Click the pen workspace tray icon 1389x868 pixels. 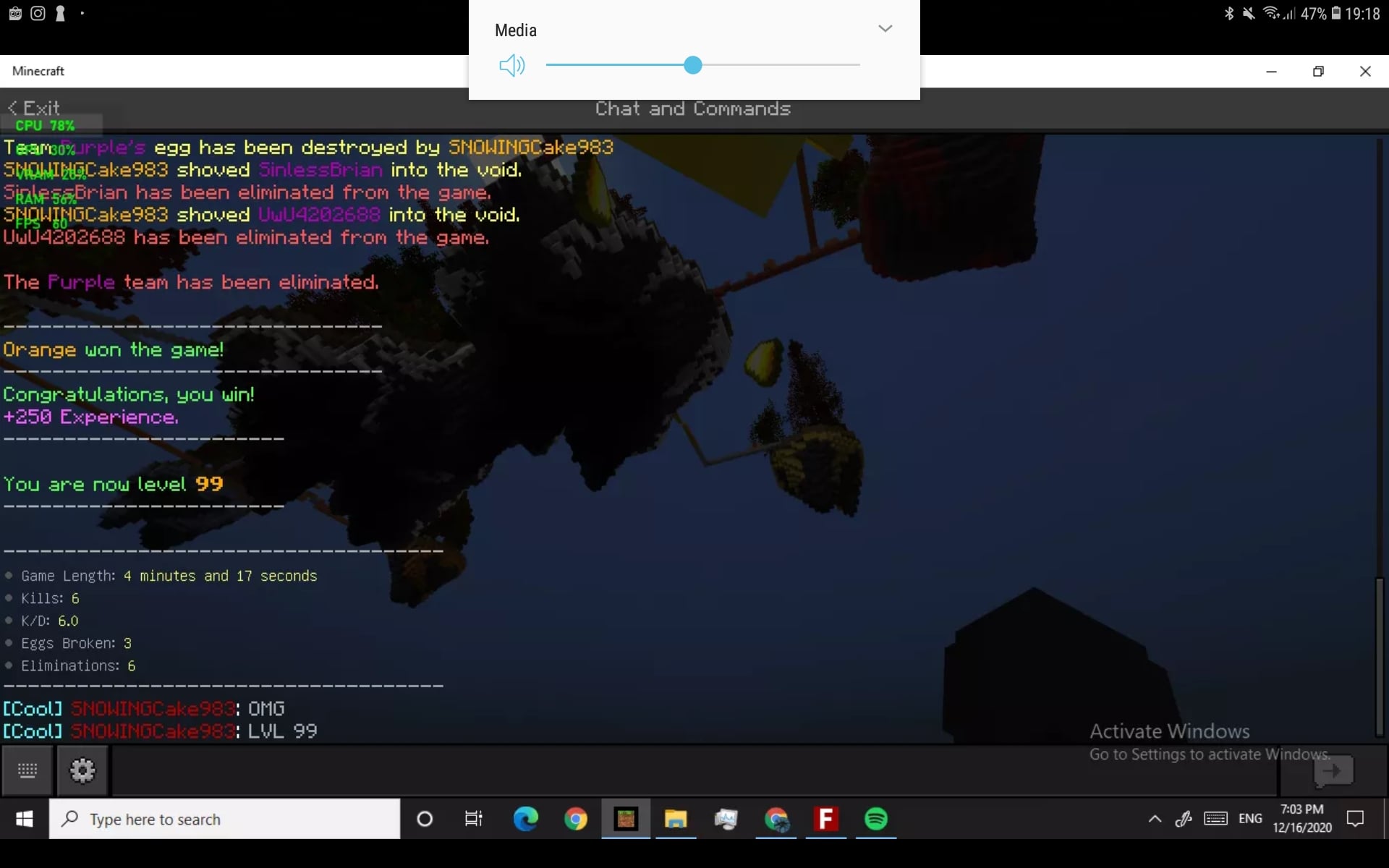(1184, 819)
